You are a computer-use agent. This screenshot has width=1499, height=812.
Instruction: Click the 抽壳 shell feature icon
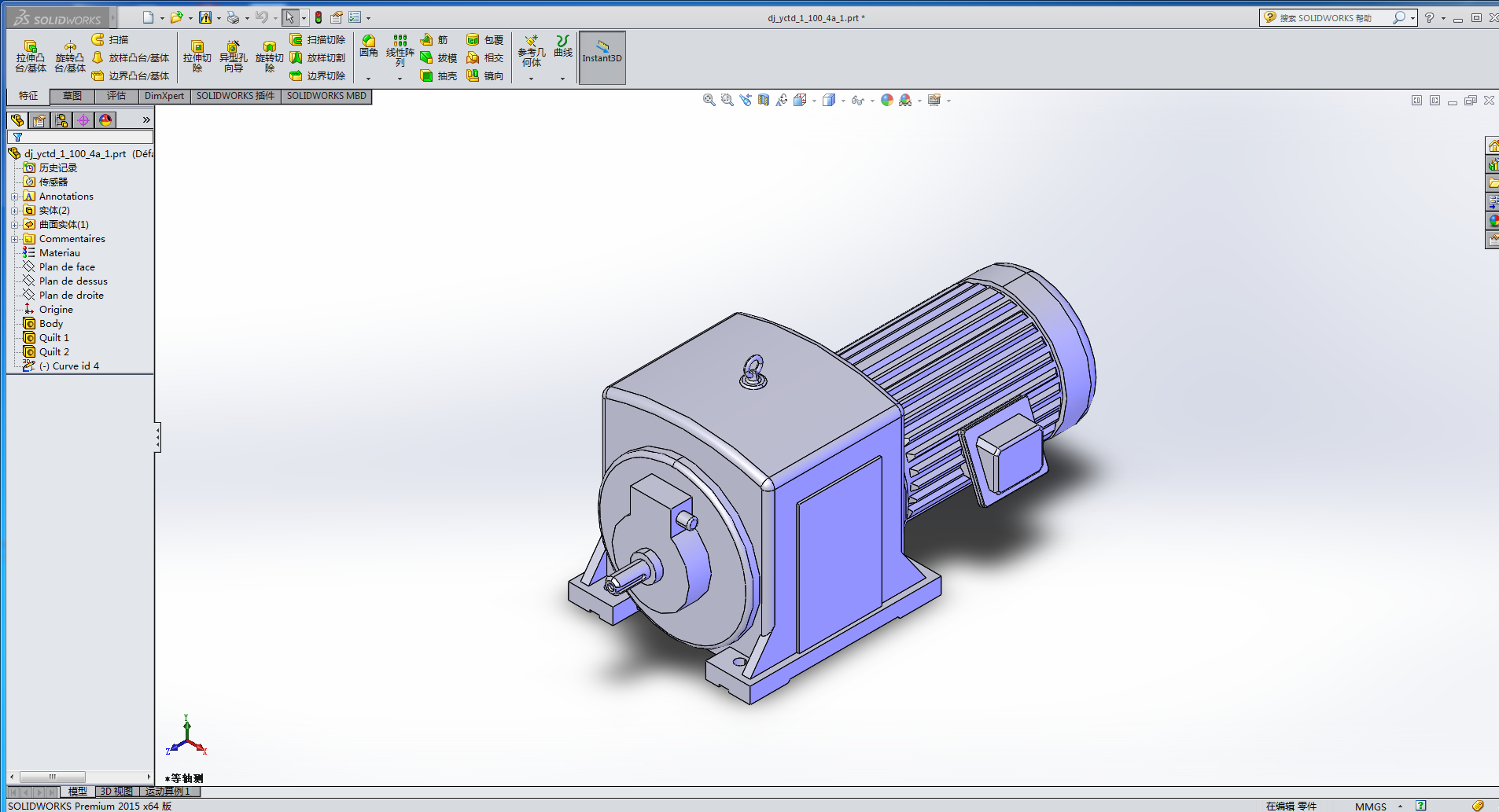(x=438, y=76)
